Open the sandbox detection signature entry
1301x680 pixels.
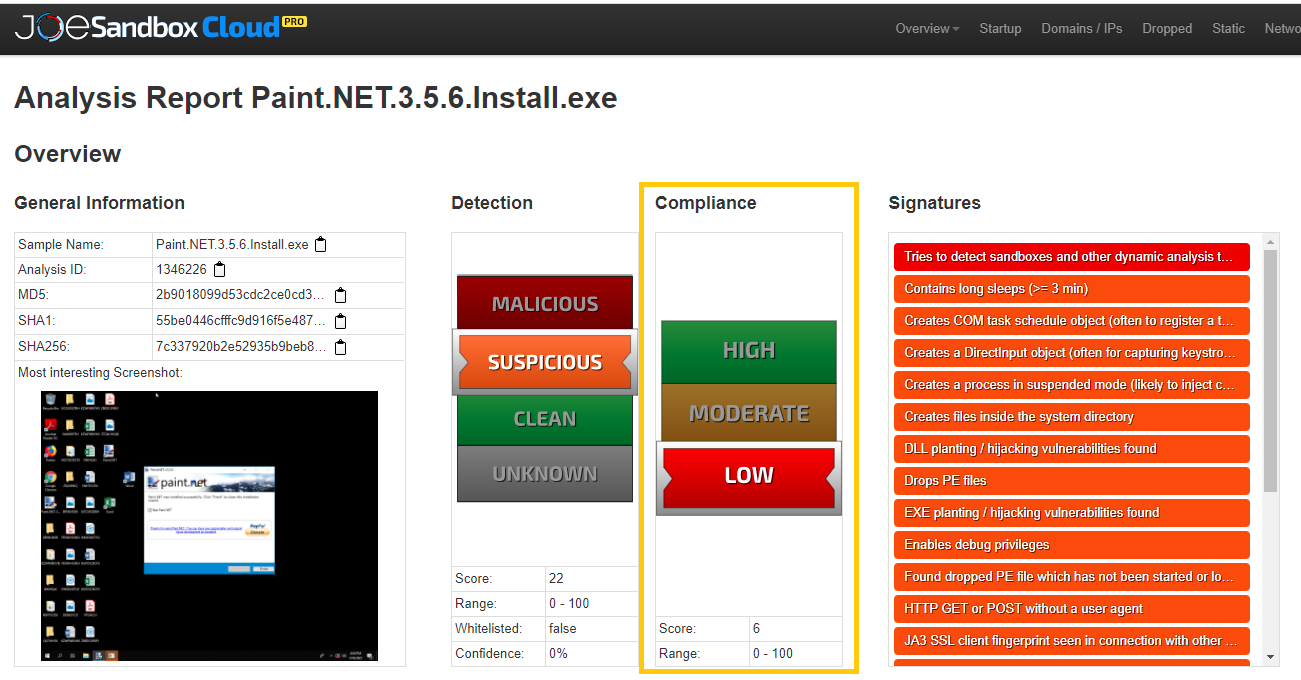click(1070, 257)
